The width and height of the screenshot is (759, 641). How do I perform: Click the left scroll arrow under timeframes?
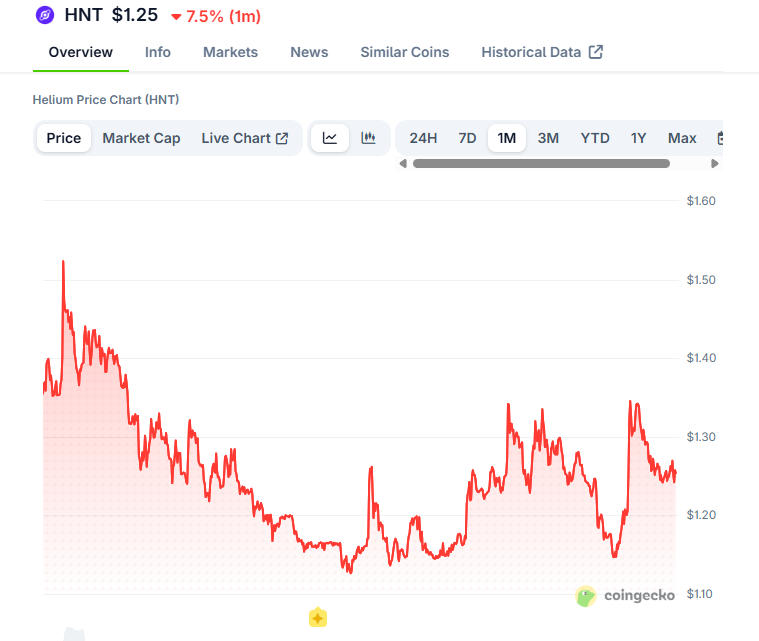click(x=403, y=163)
